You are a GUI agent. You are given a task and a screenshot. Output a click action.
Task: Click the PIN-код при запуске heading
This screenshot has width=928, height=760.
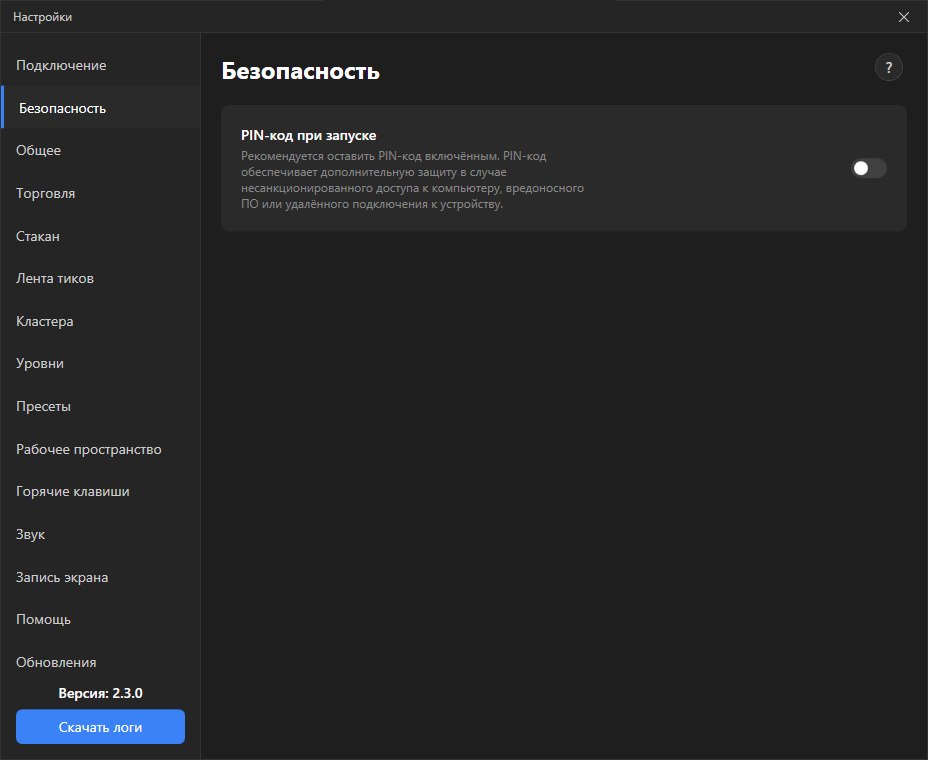[308, 136]
